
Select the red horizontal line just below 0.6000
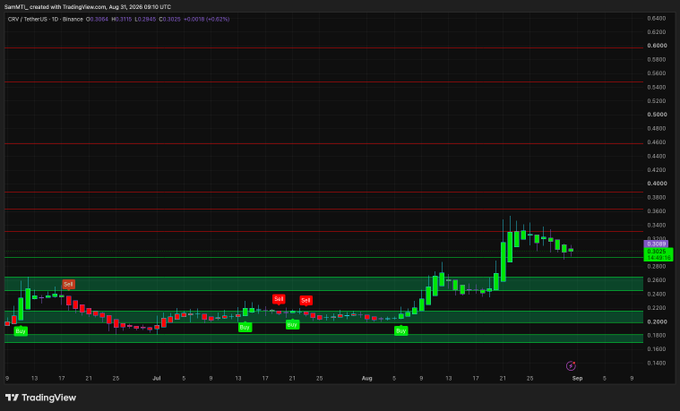tap(324, 48)
